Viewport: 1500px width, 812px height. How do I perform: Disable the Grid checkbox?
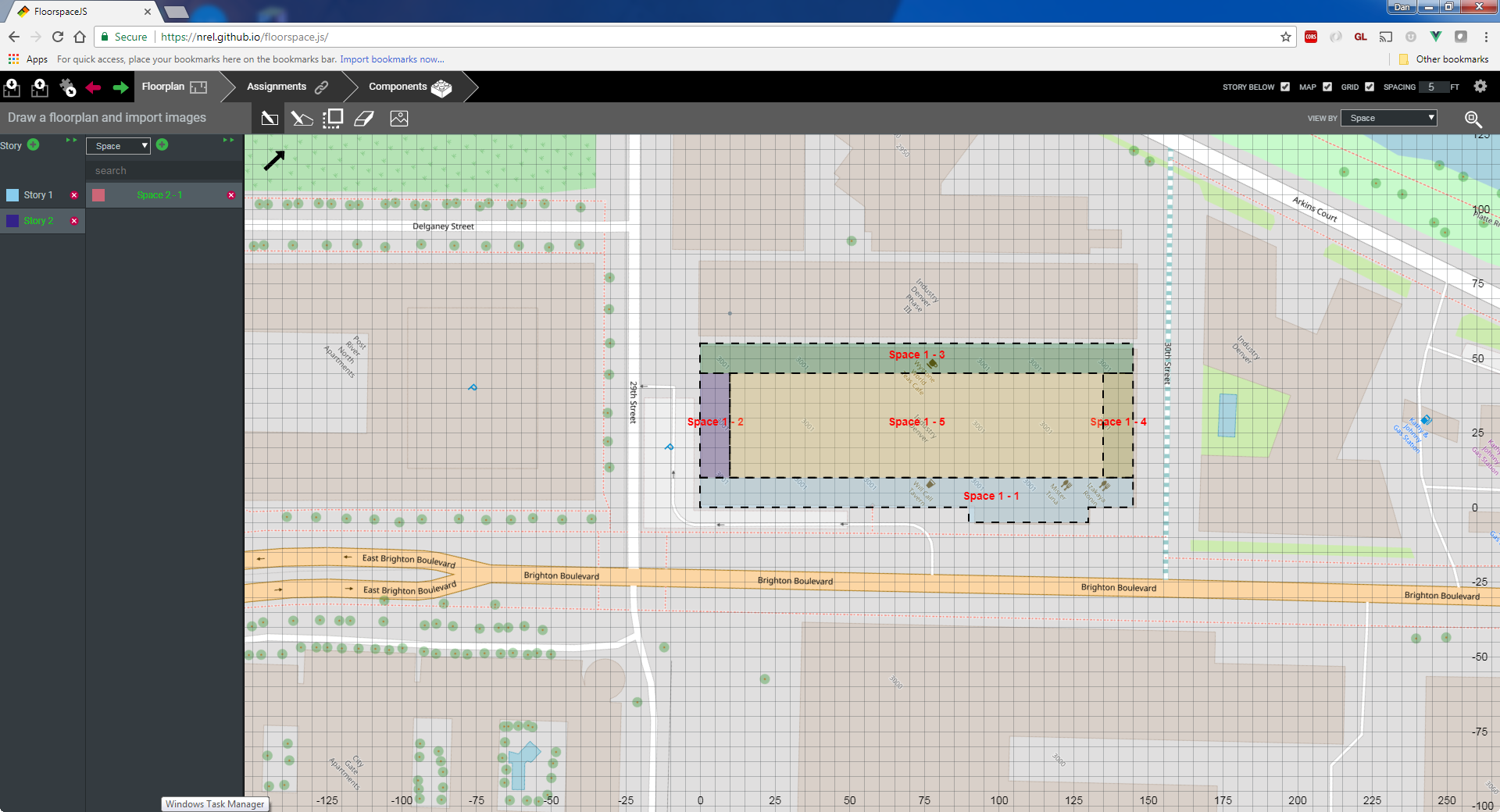coord(1370,87)
